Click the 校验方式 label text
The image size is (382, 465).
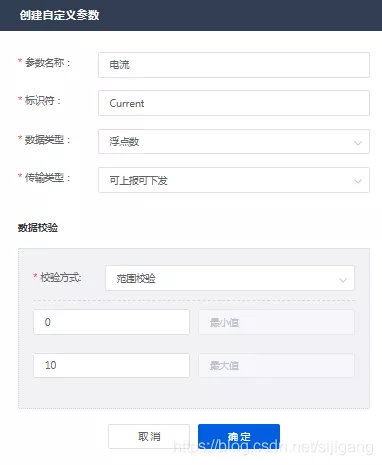60,277
